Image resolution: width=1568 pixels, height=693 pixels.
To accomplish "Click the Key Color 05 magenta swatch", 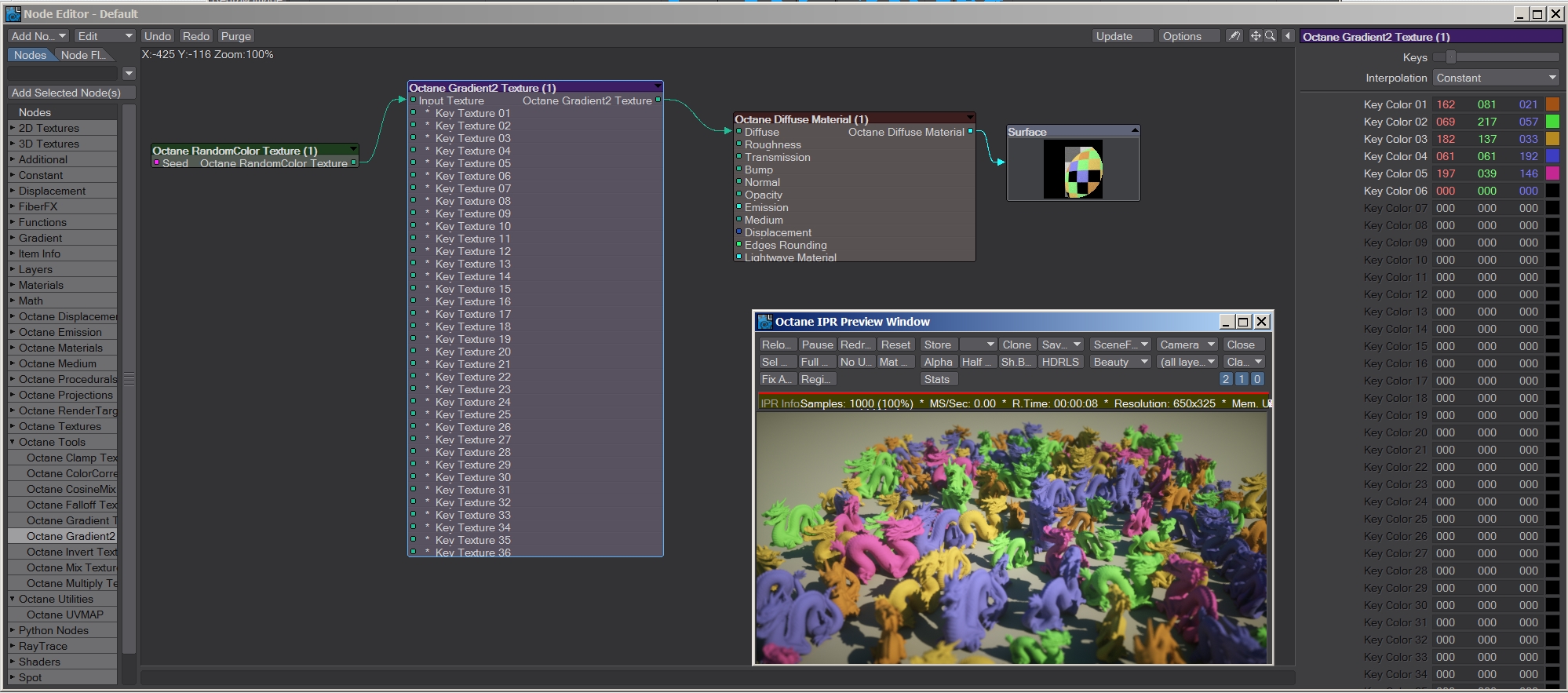I will pos(1552,173).
